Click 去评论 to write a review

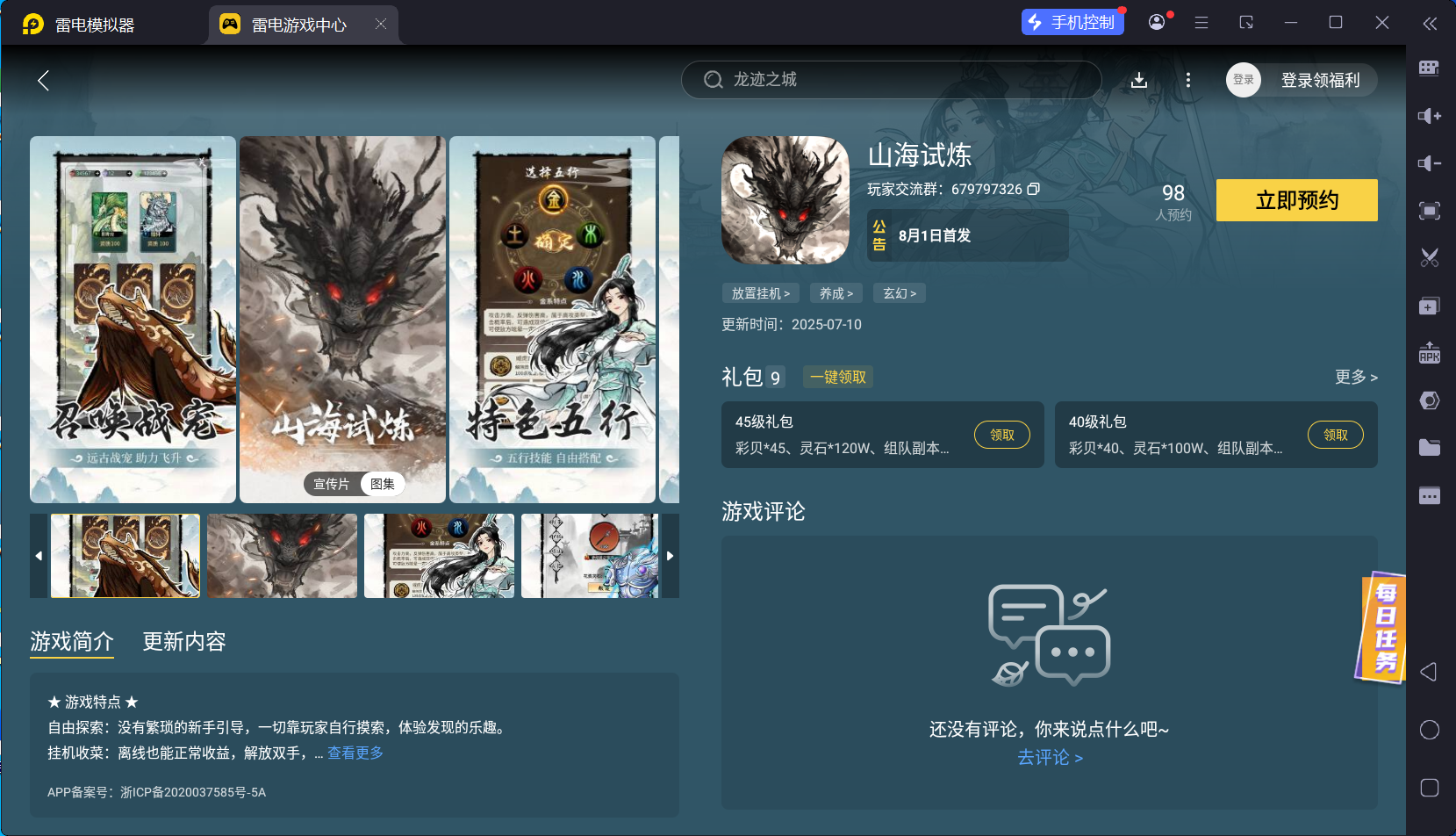tap(1050, 758)
